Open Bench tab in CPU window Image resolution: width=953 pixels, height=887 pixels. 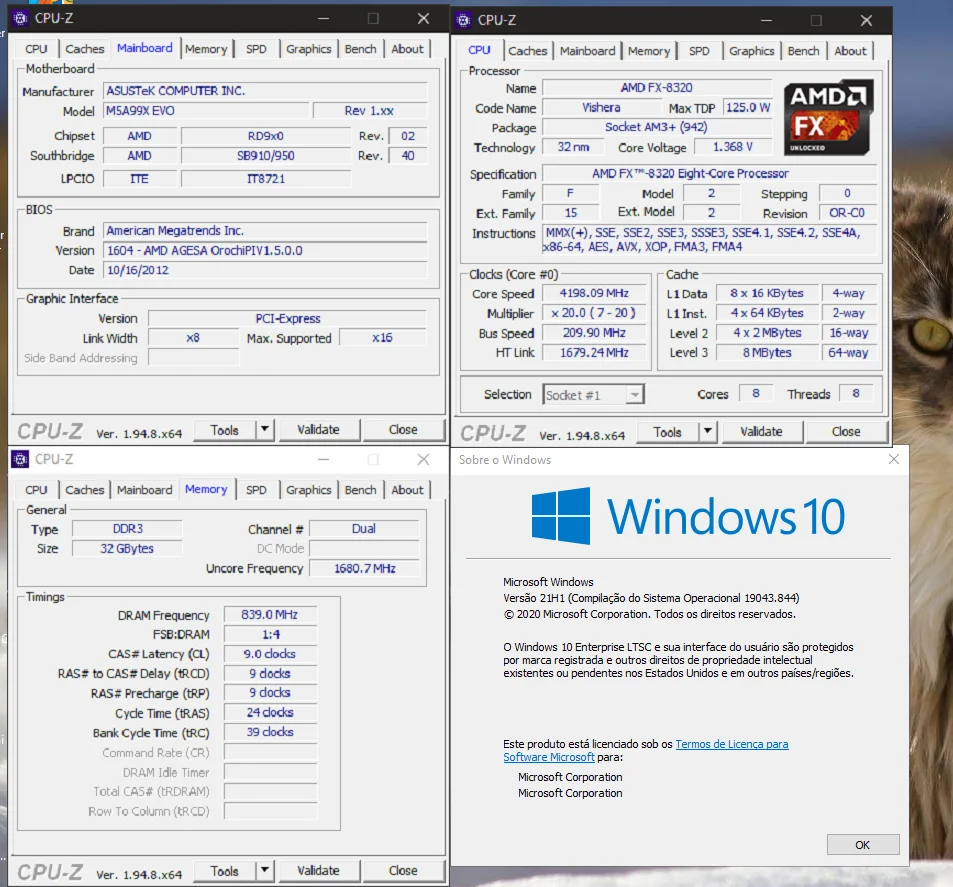click(x=803, y=50)
